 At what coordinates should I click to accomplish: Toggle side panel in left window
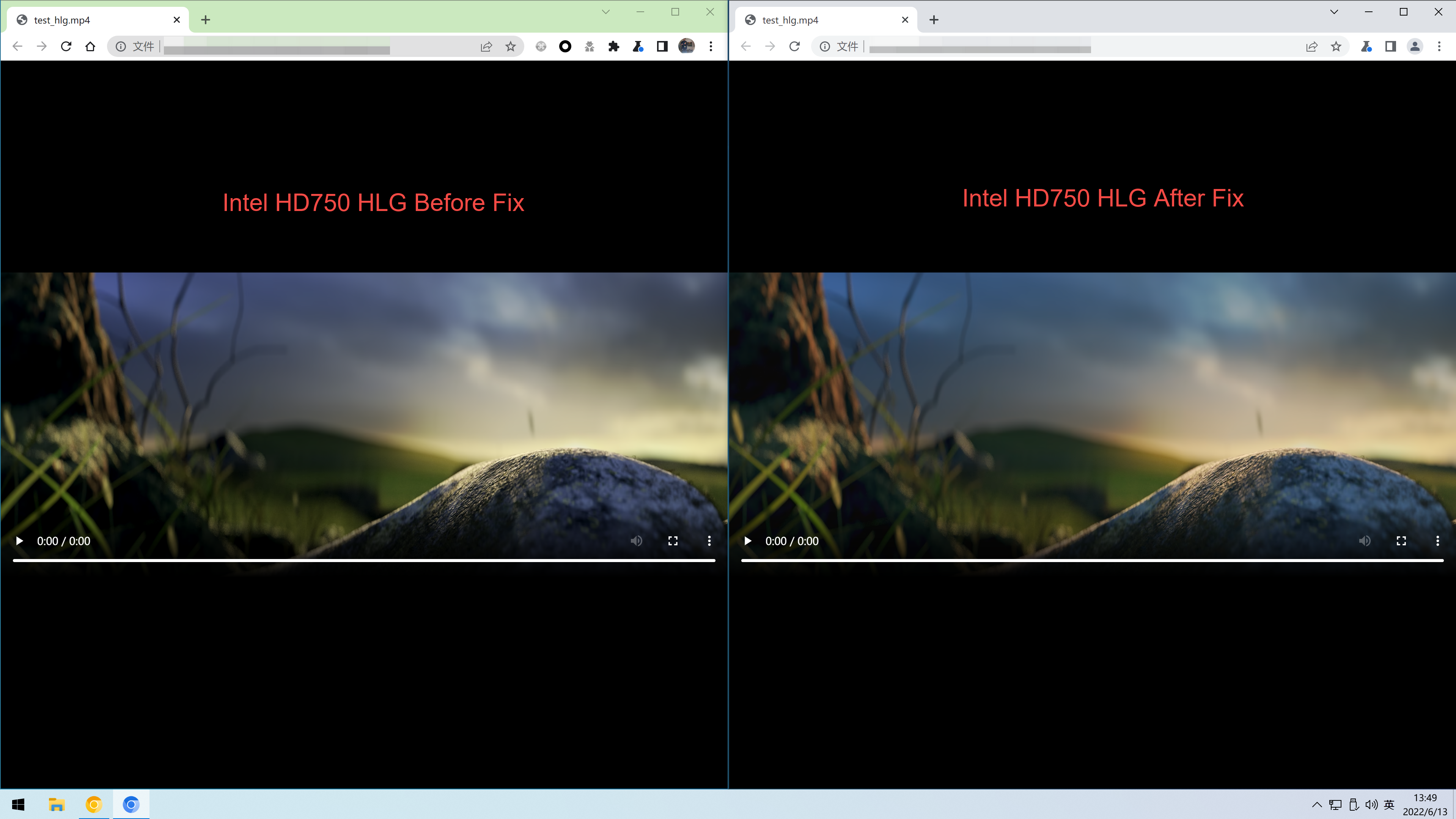coord(662,46)
